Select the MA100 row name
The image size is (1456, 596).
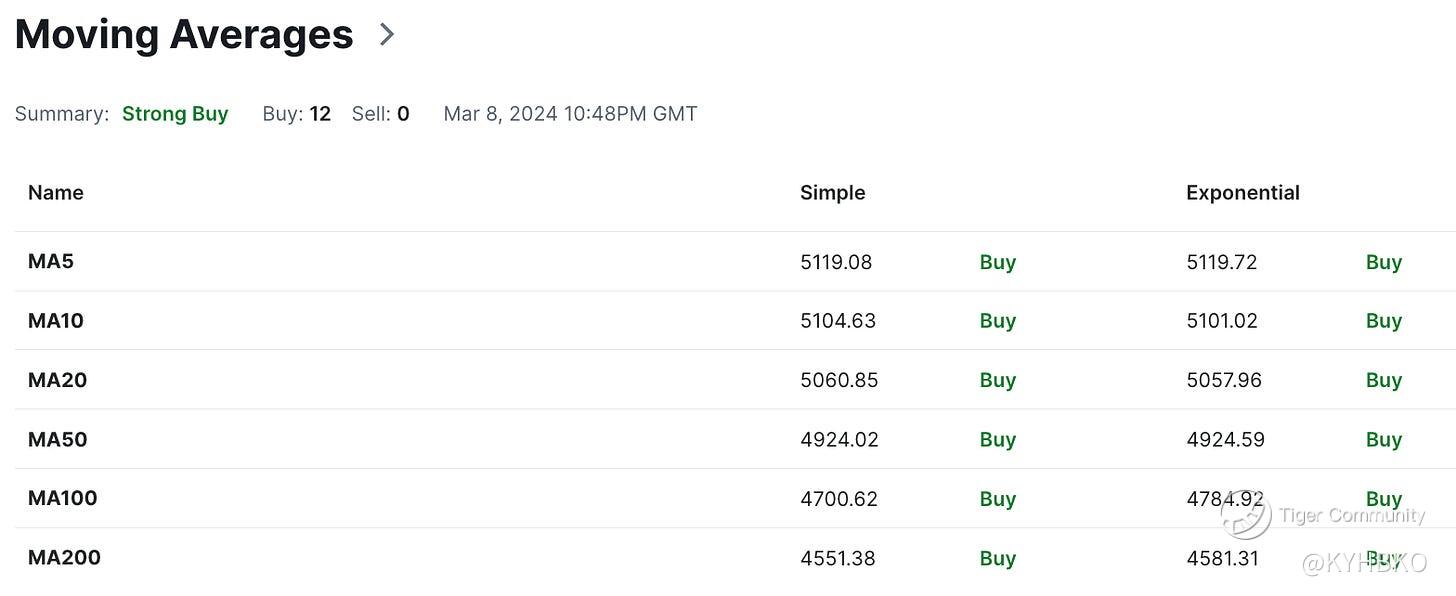[63, 498]
